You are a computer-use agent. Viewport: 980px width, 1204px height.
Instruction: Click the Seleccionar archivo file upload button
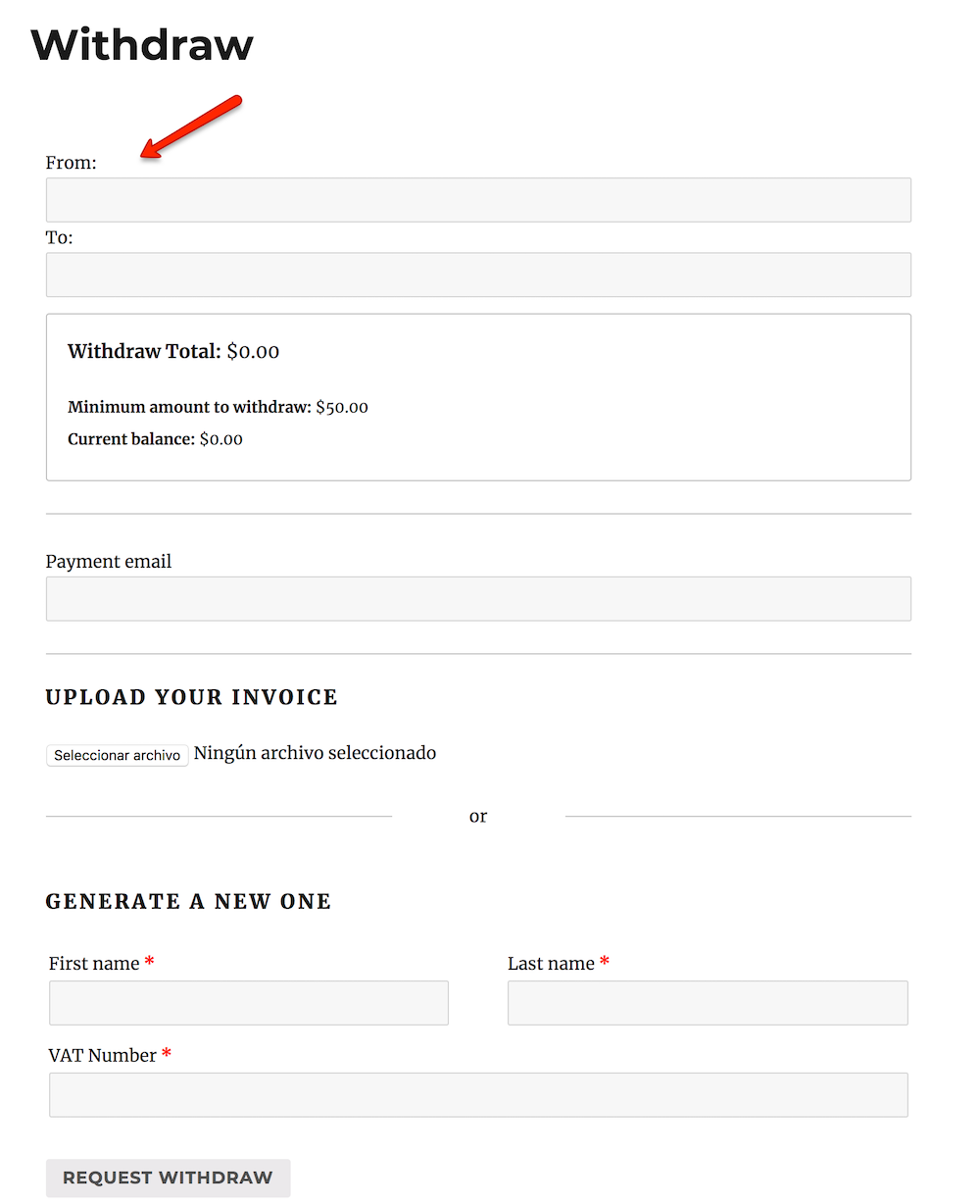(x=117, y=755)
